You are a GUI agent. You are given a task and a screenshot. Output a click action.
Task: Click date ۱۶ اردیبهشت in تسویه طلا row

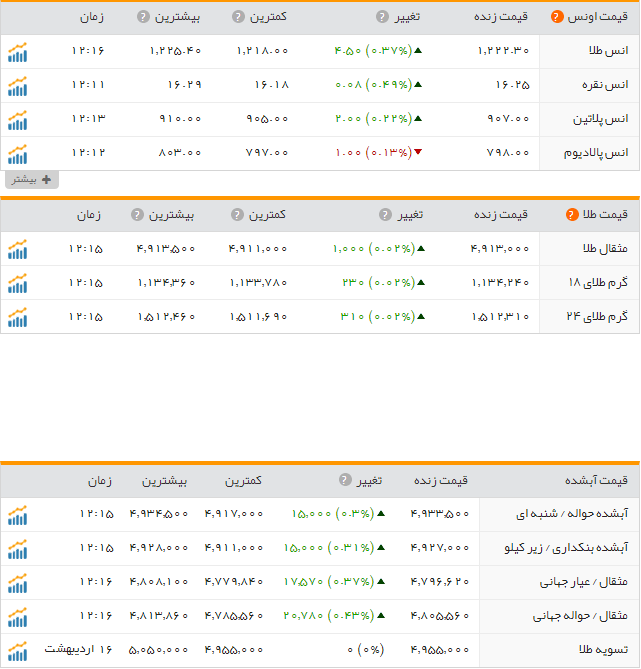coord(79,650)
